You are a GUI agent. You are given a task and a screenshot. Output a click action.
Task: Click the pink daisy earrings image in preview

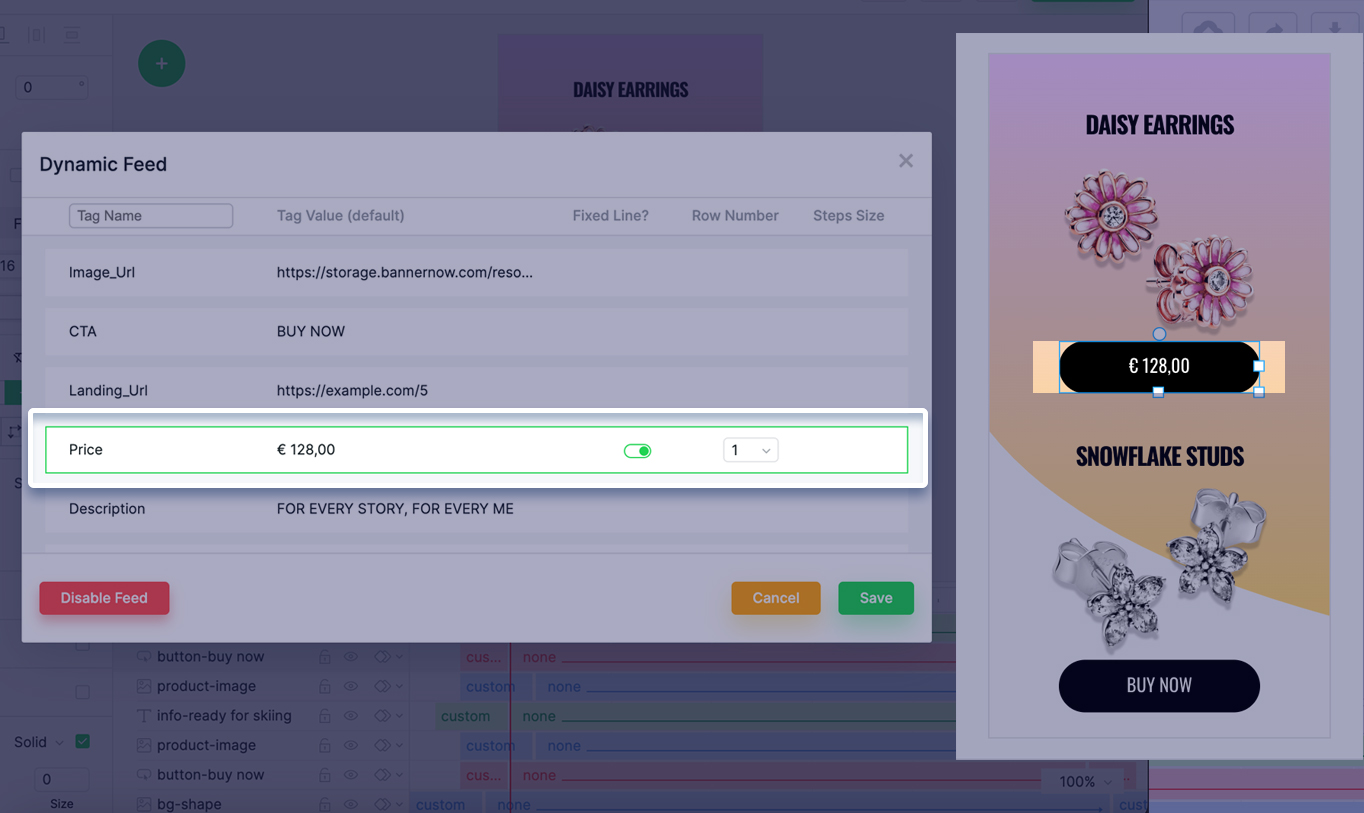1160,249
